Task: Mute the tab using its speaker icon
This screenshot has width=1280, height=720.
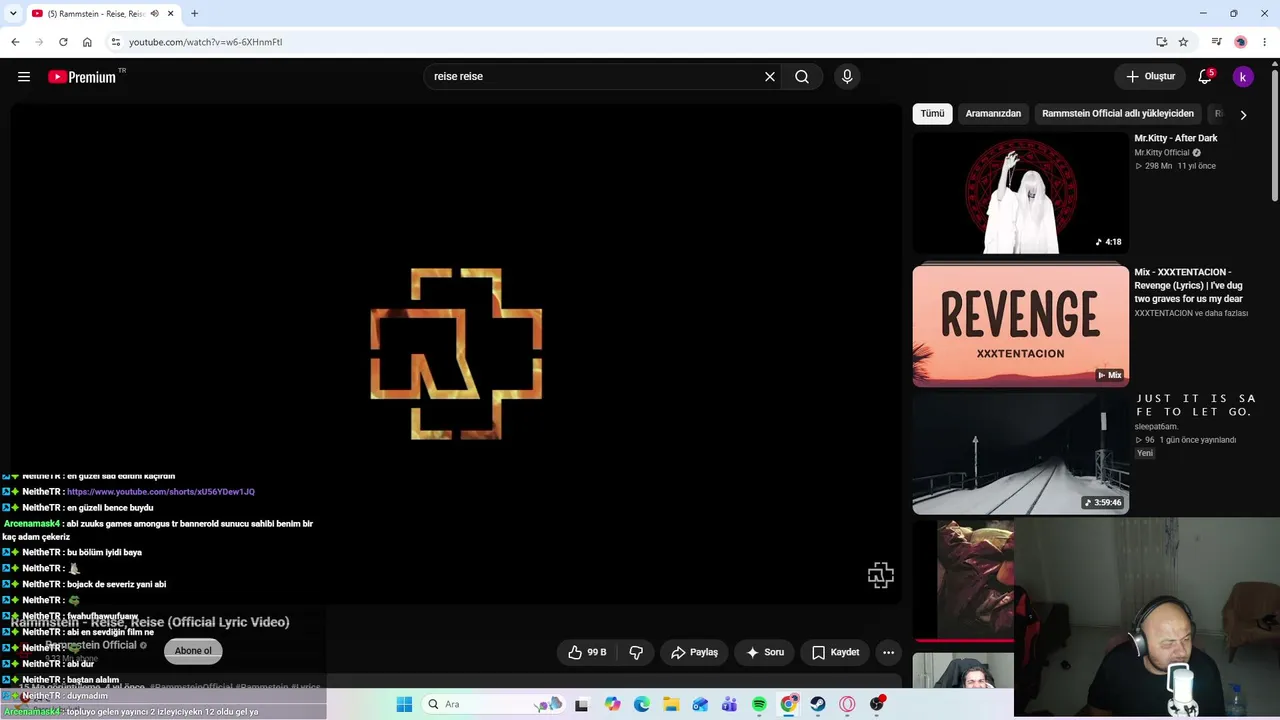Action: point(154,14)
